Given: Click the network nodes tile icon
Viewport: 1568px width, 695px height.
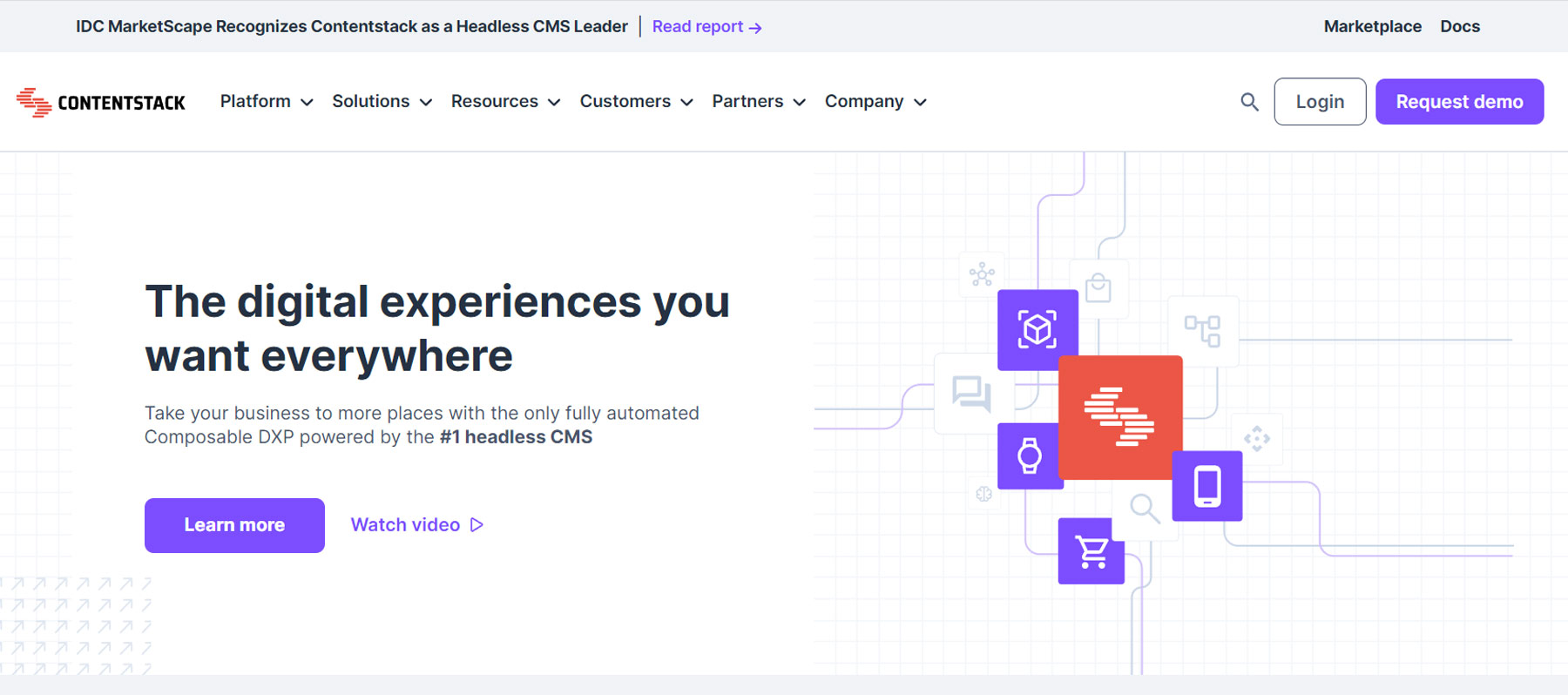Looking at the screenshot, I should [x=982, y=274].
